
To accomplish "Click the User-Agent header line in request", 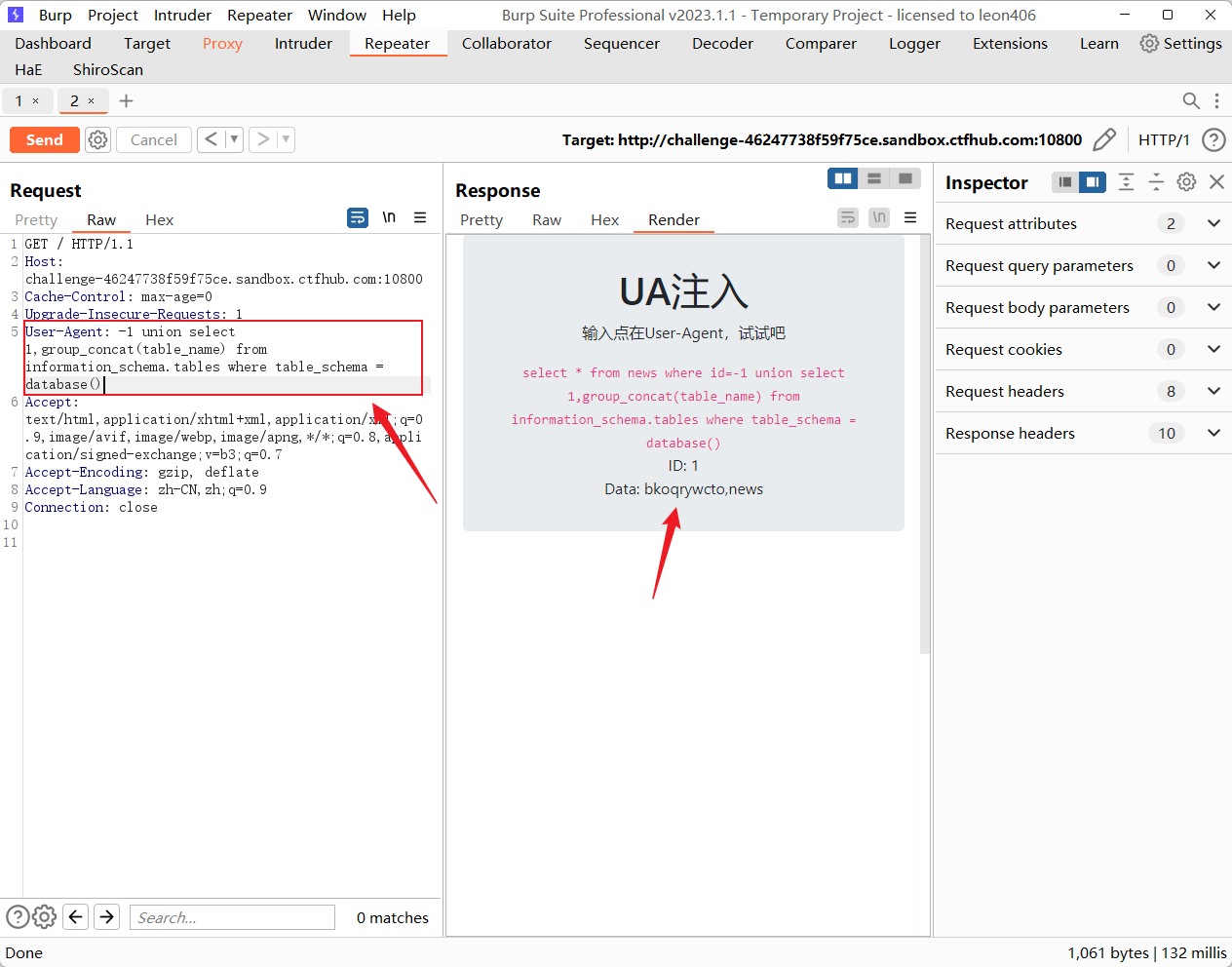I will pos(222,358).
